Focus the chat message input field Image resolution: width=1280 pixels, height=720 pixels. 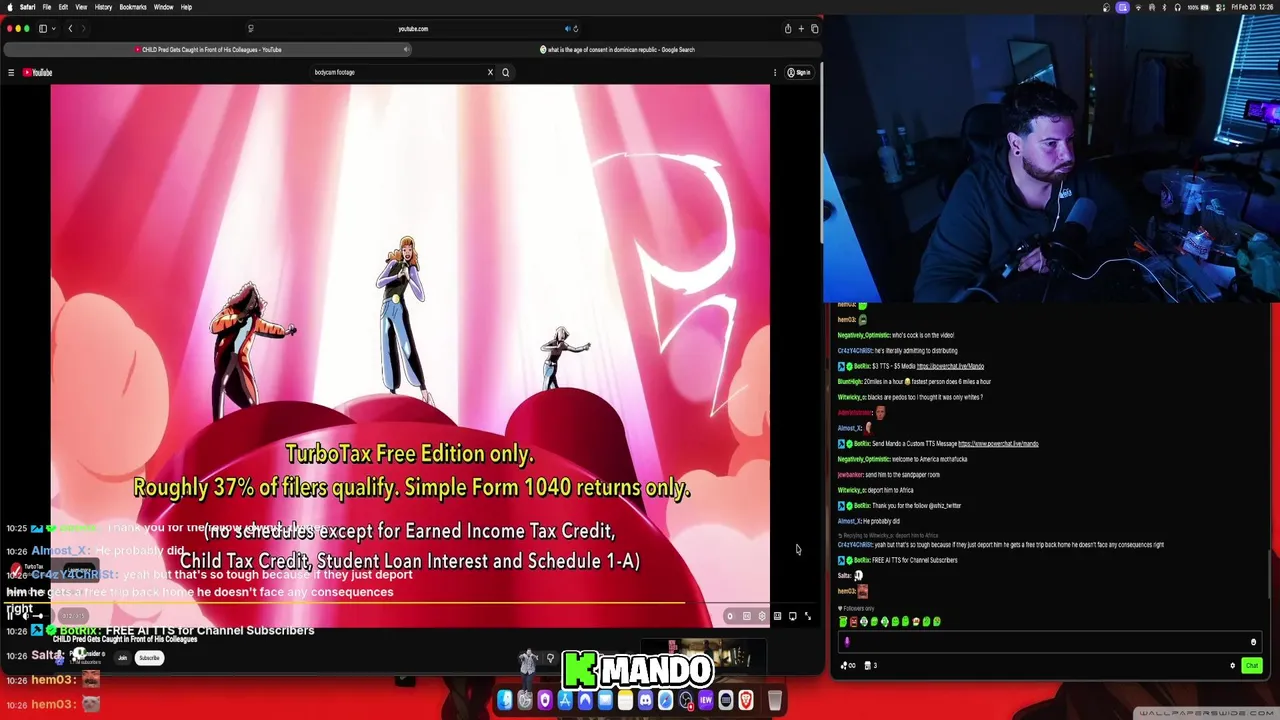tap(1050, 642)
